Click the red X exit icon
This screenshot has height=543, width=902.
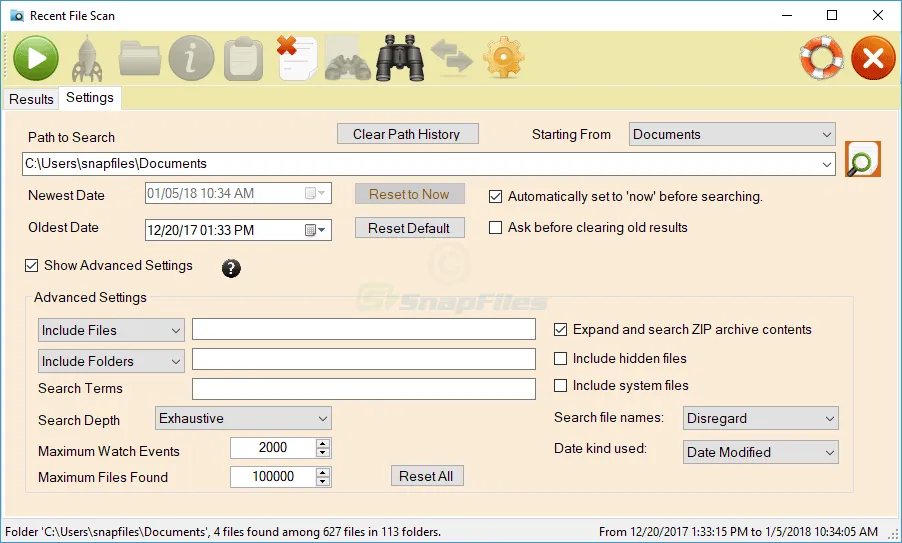tap(873, 58)
